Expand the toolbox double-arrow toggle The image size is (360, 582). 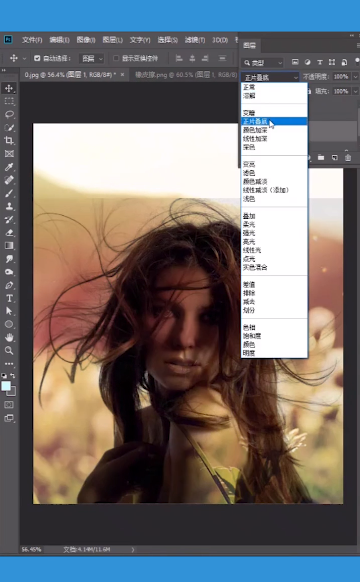click(4, 69)
